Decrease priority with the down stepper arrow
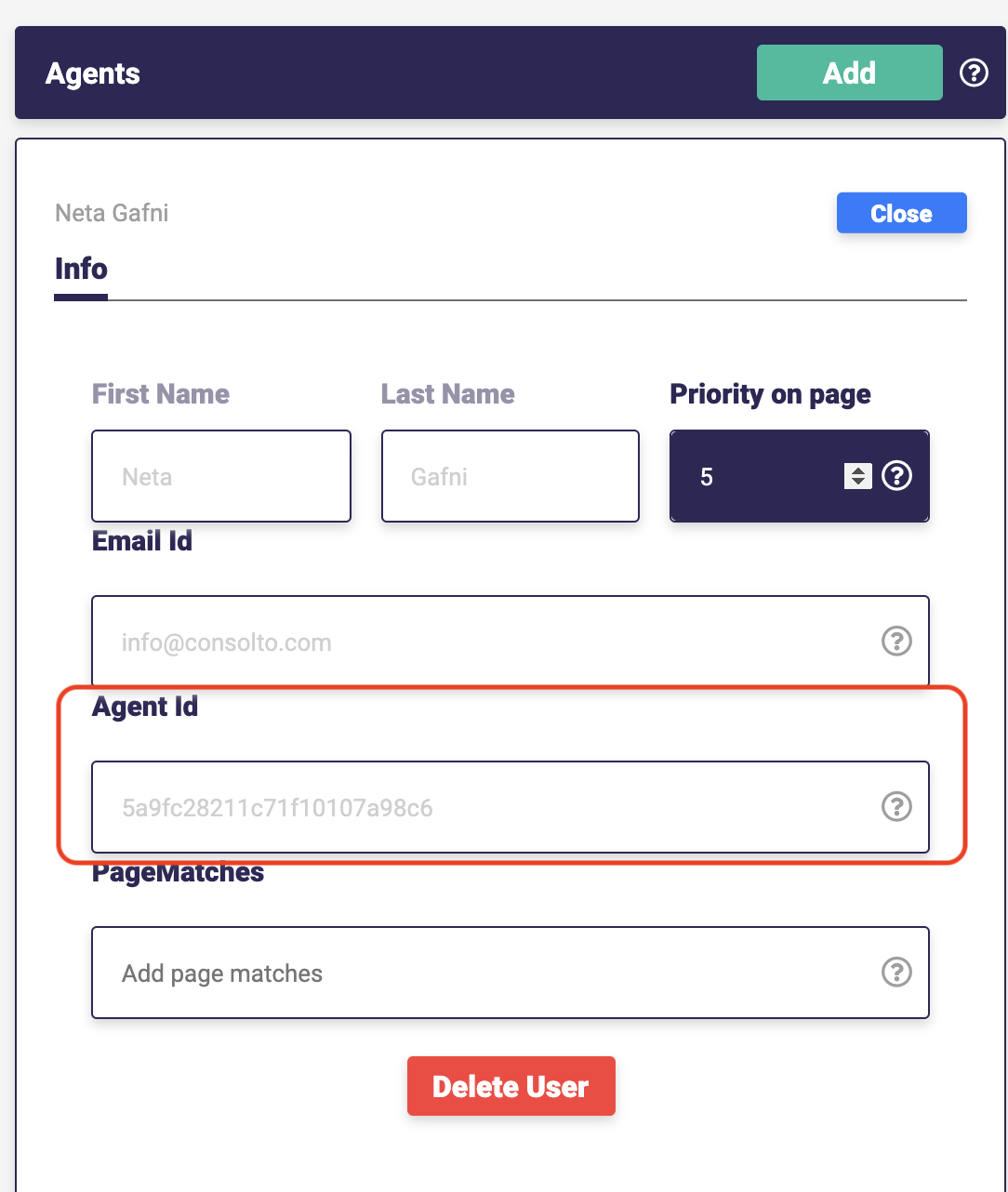 pos(857,483)
